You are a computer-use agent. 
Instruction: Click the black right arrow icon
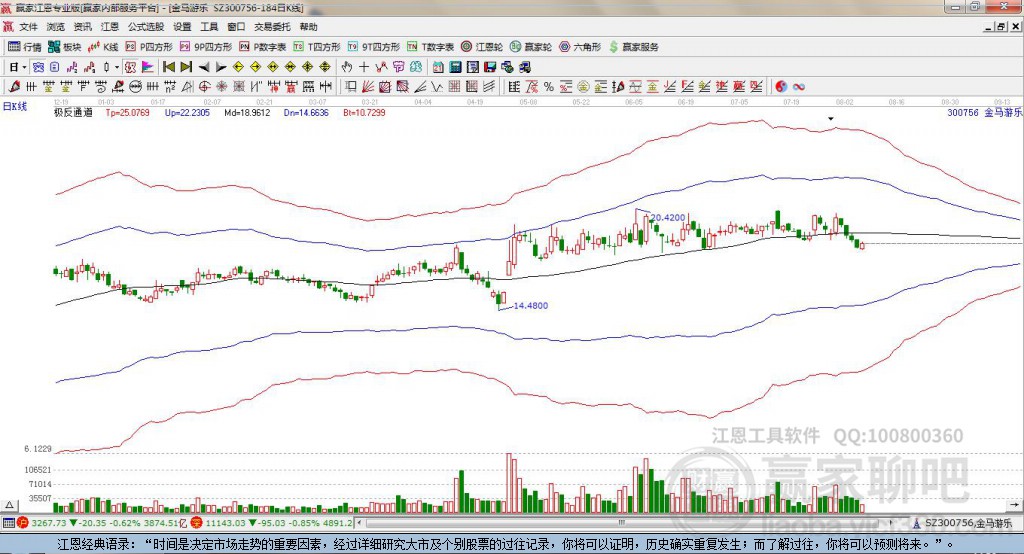[221, 67]
